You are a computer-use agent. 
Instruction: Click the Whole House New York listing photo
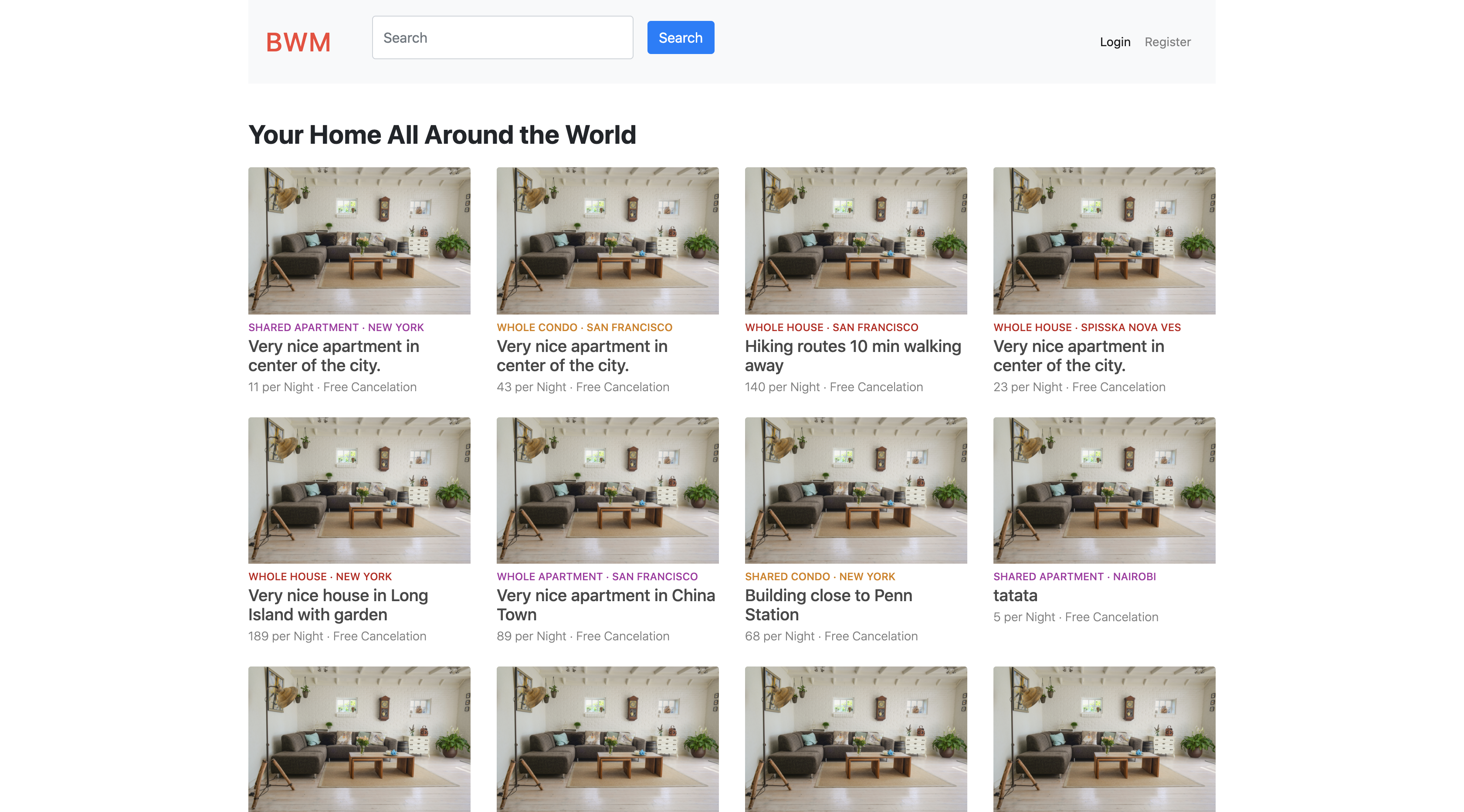tap(359, 491)
